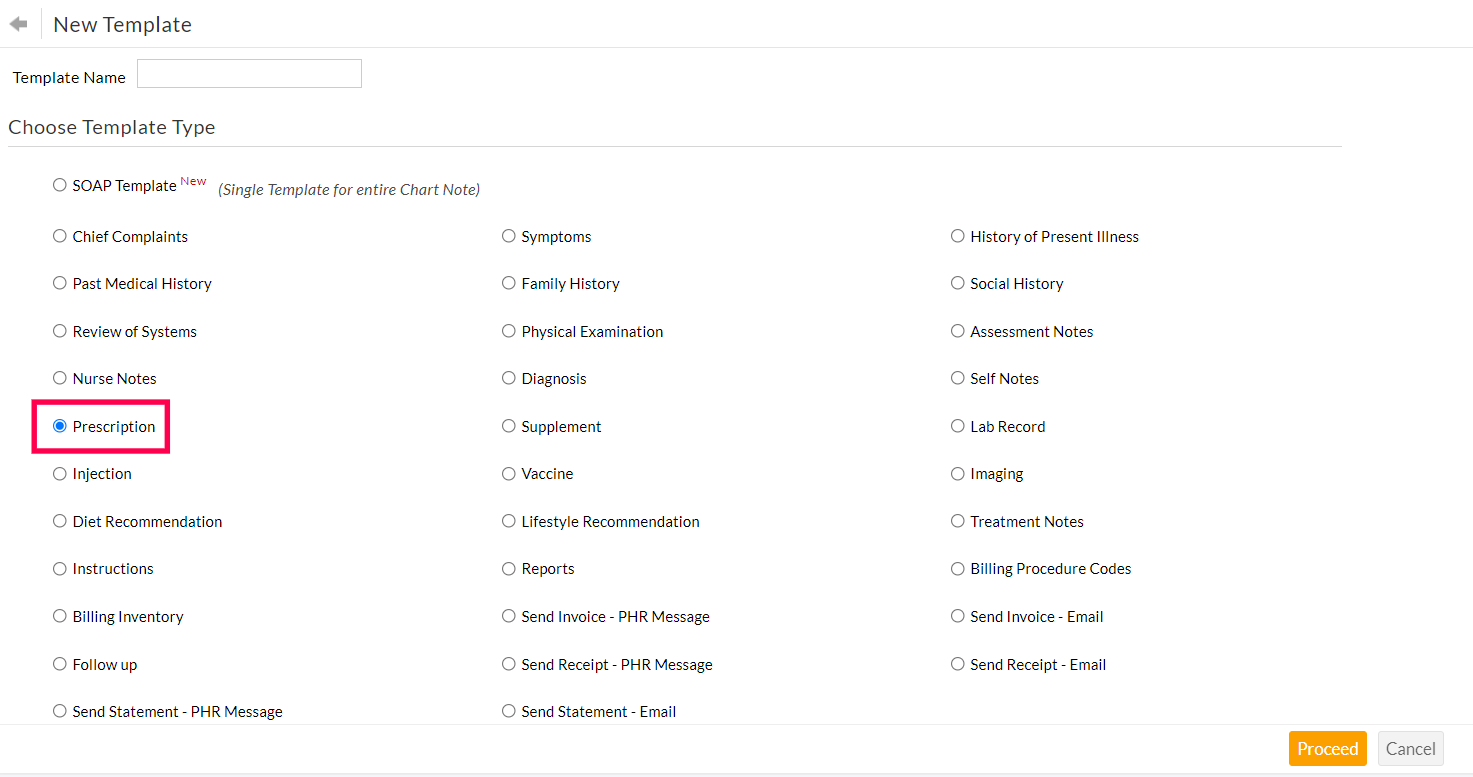Select Physical Examination template type

point(508,331)
